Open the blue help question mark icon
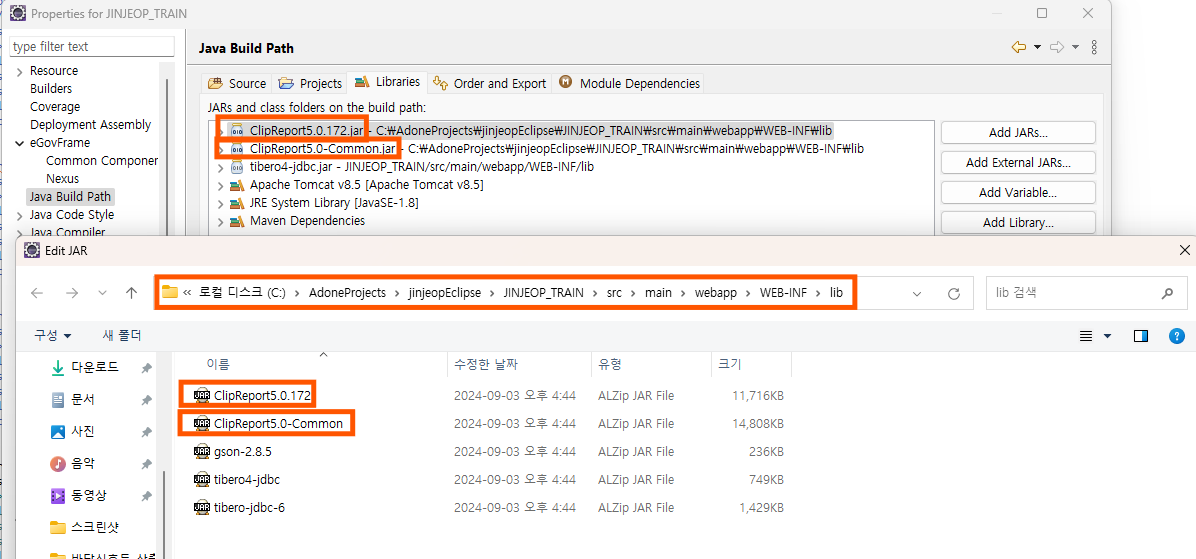This screenshot has height=559, width=1196. tap(1177, 336)
